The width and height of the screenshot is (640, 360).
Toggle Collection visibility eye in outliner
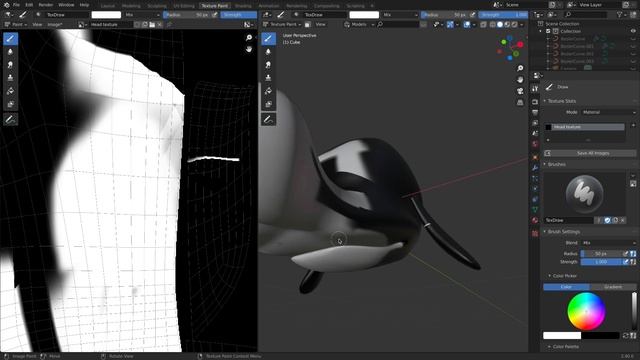point(633,31)
